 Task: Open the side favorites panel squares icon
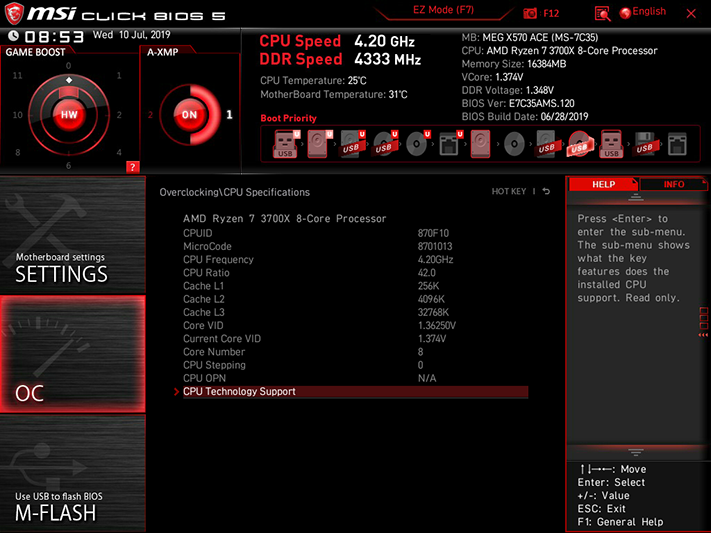coord(704,318)
